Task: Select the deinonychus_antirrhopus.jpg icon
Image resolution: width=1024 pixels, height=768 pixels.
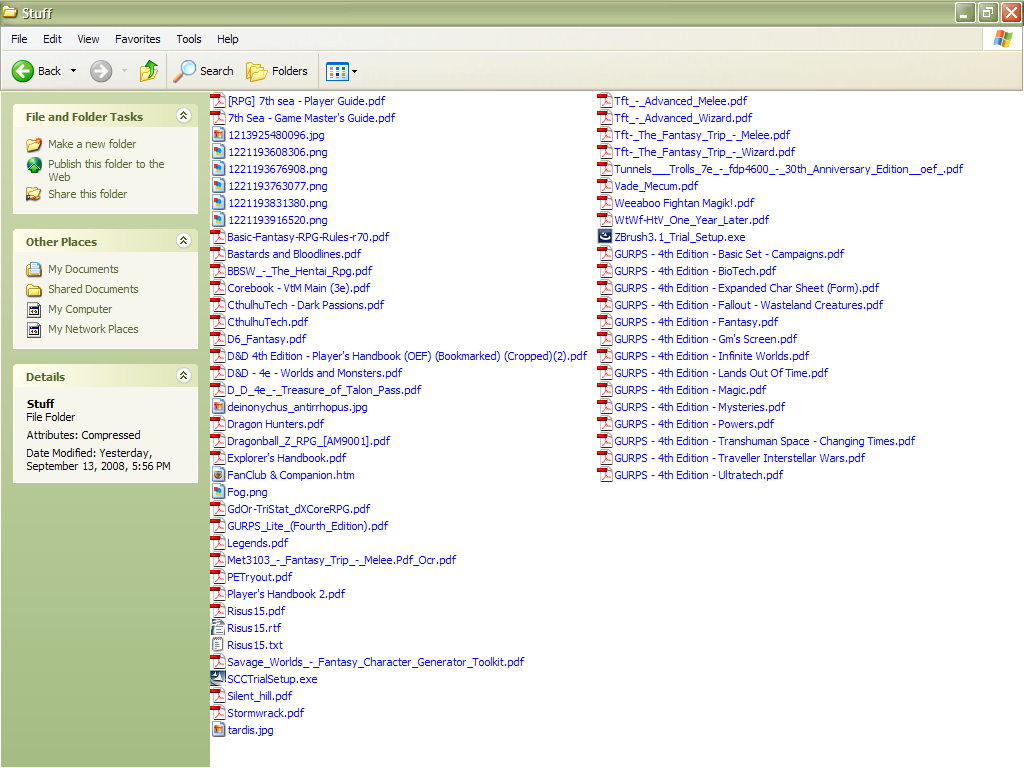Action: point(218,407)
